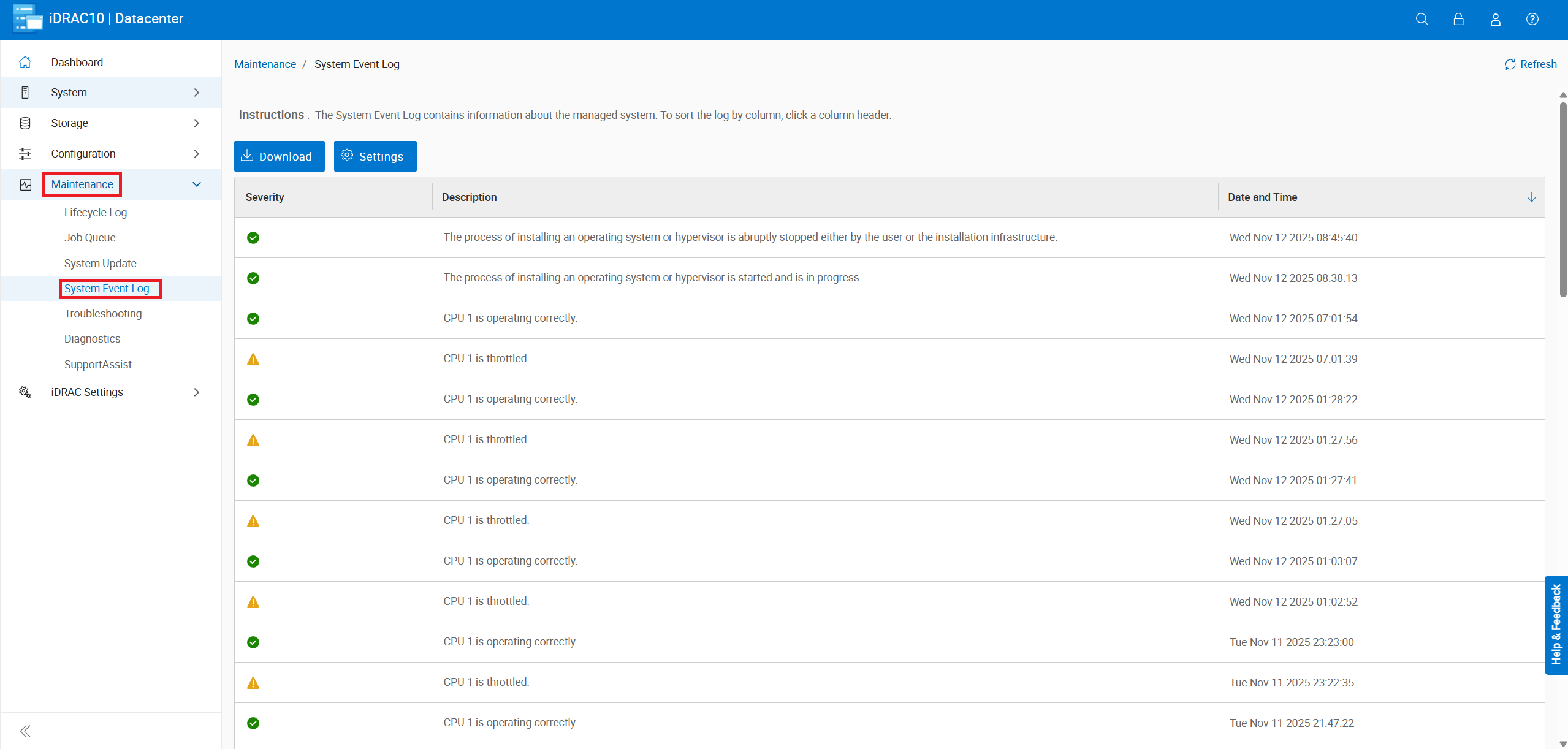Click the search magnifier icon in header

click(x=1421, y=20)
